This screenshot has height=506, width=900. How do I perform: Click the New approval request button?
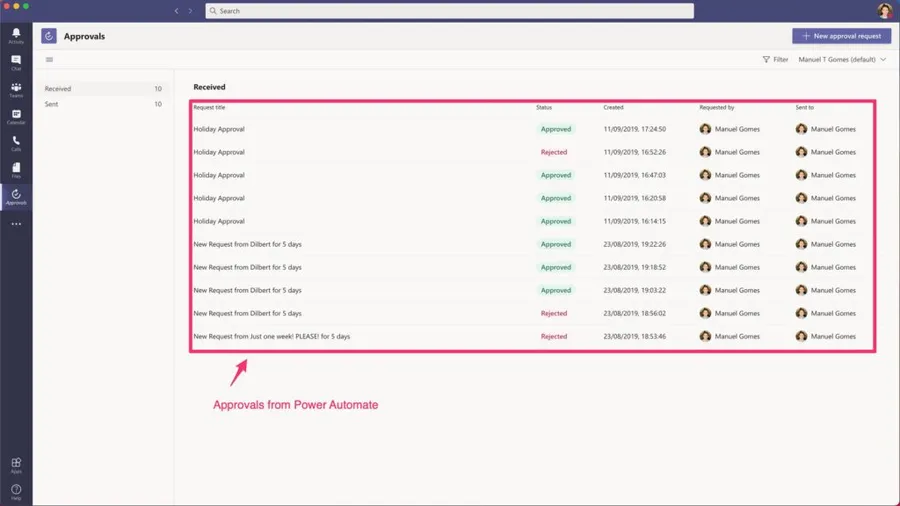pyautogui.click(x=841, y=36)
